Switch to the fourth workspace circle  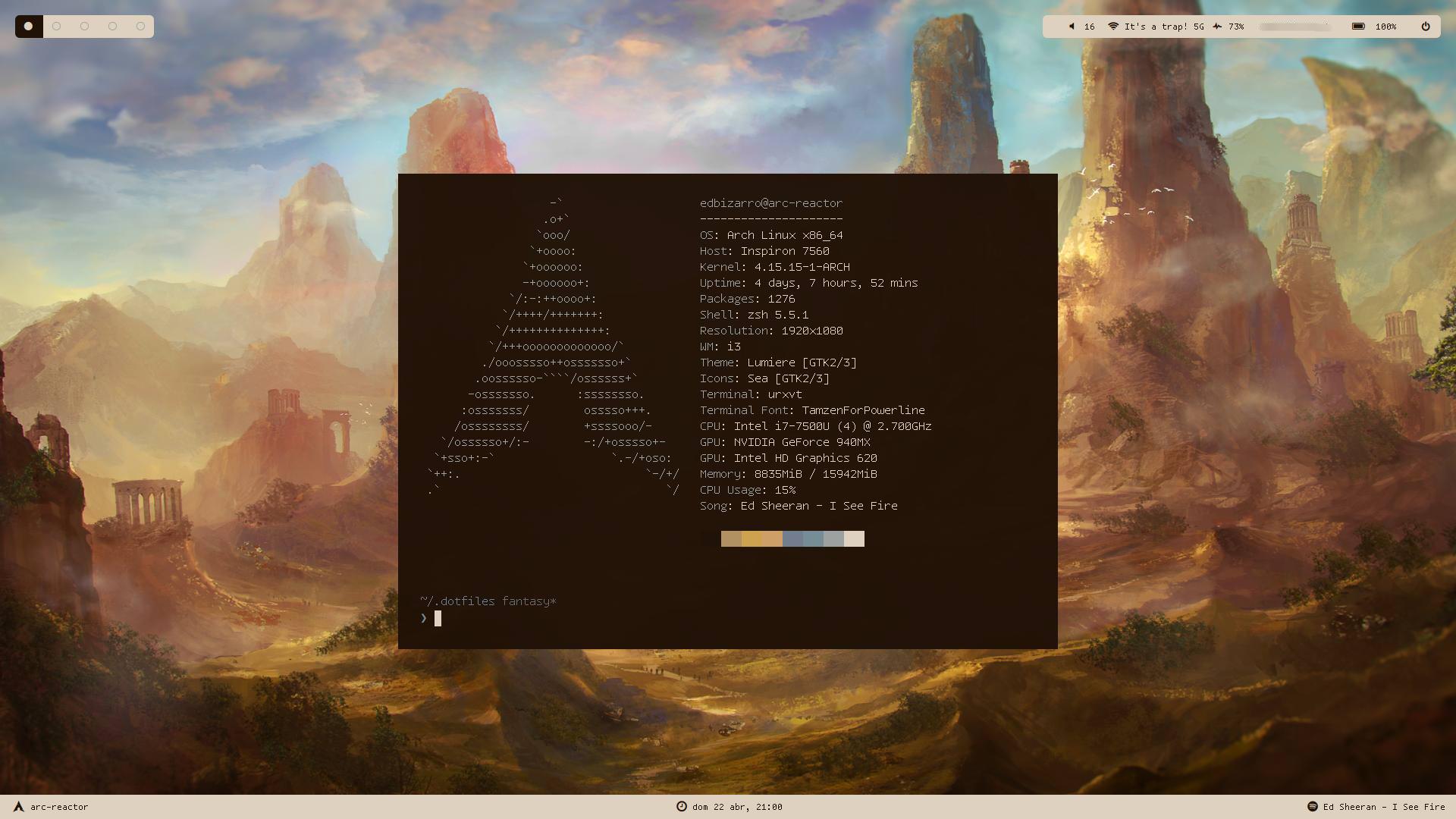112,27
